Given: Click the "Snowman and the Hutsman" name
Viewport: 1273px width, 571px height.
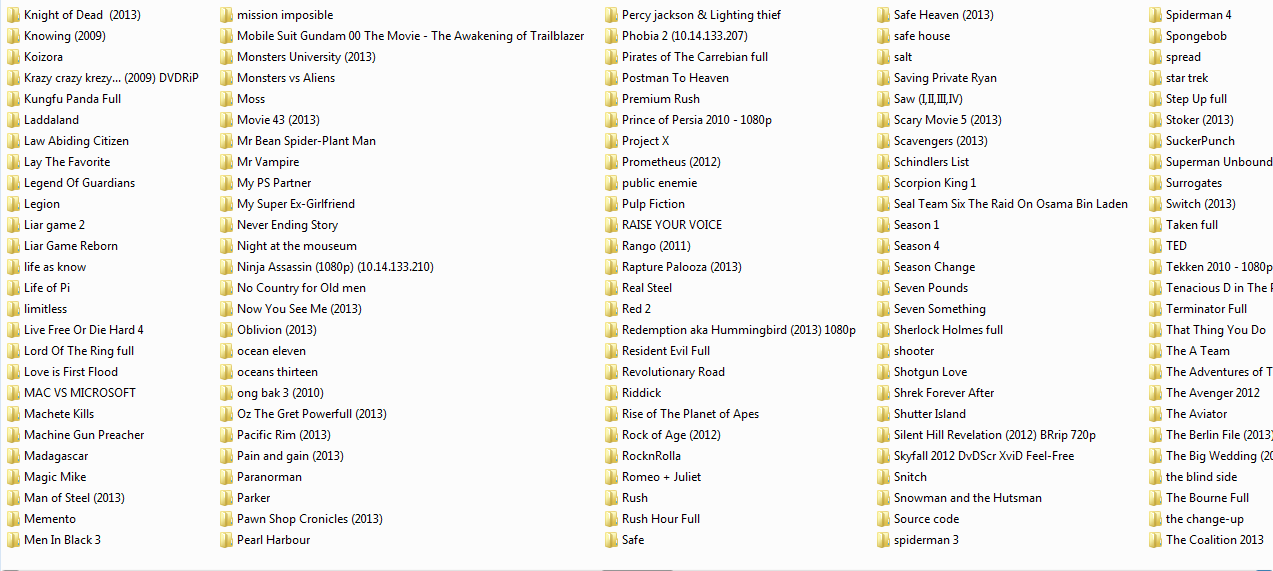Looking at the screenshot, I should coord(968,498).
